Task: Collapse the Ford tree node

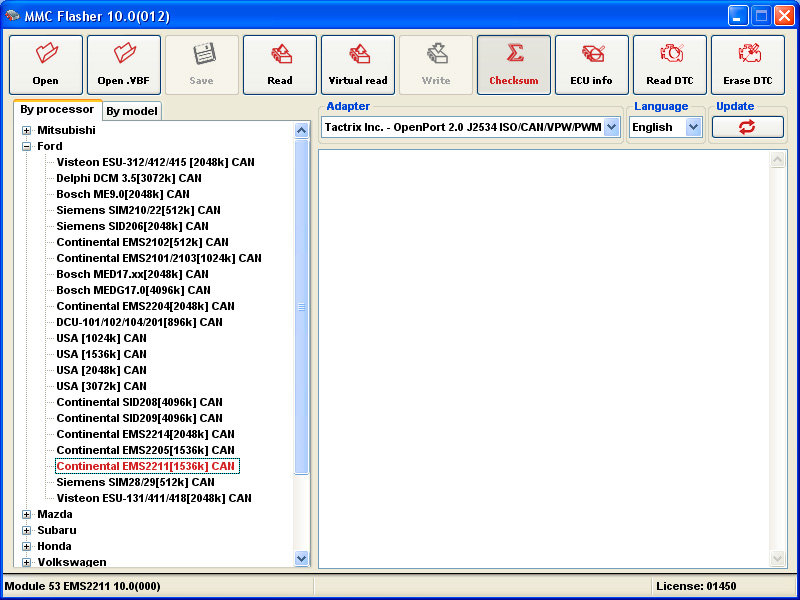Action: point(27,146)
